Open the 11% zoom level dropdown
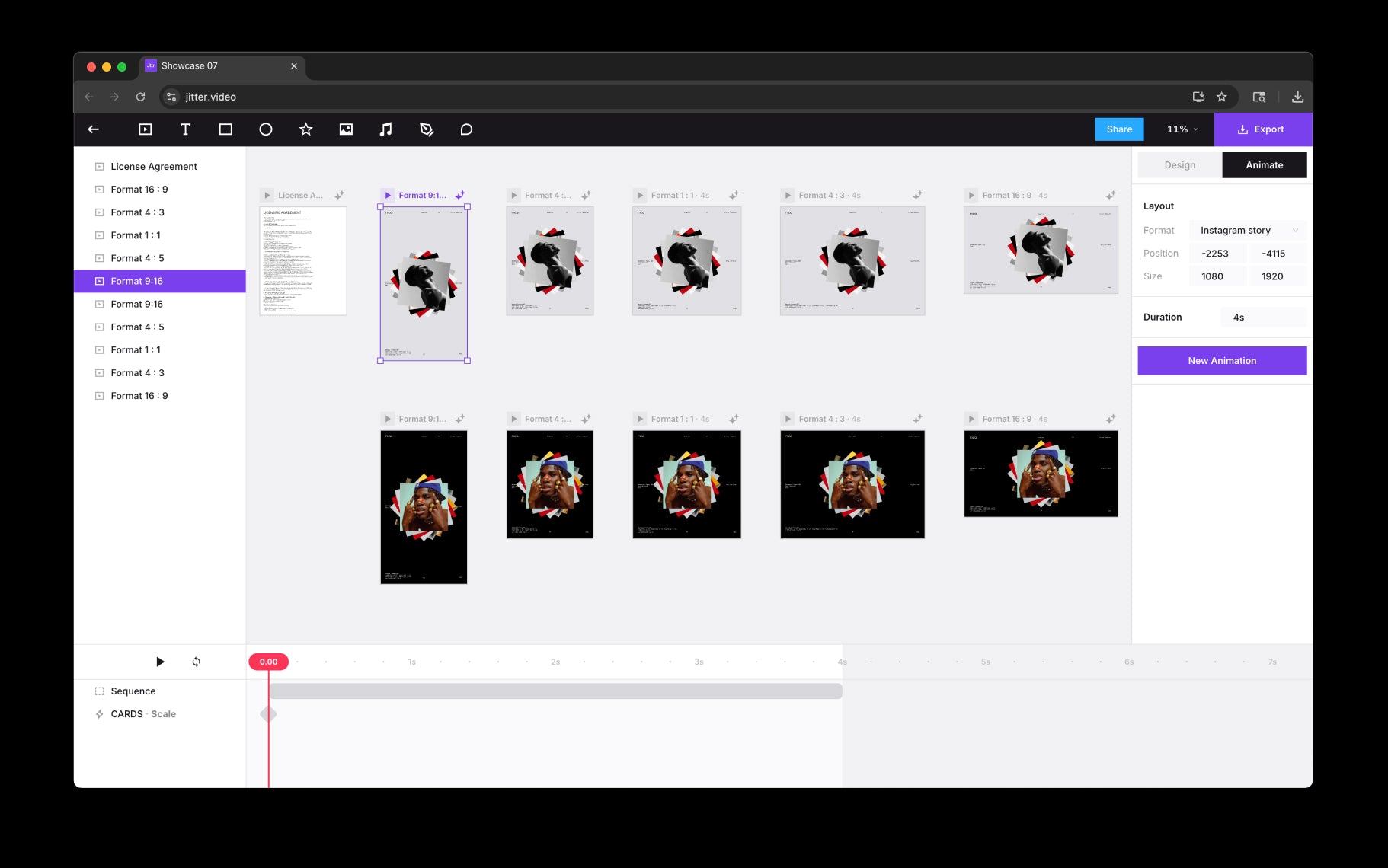 tap(1182, 129)
